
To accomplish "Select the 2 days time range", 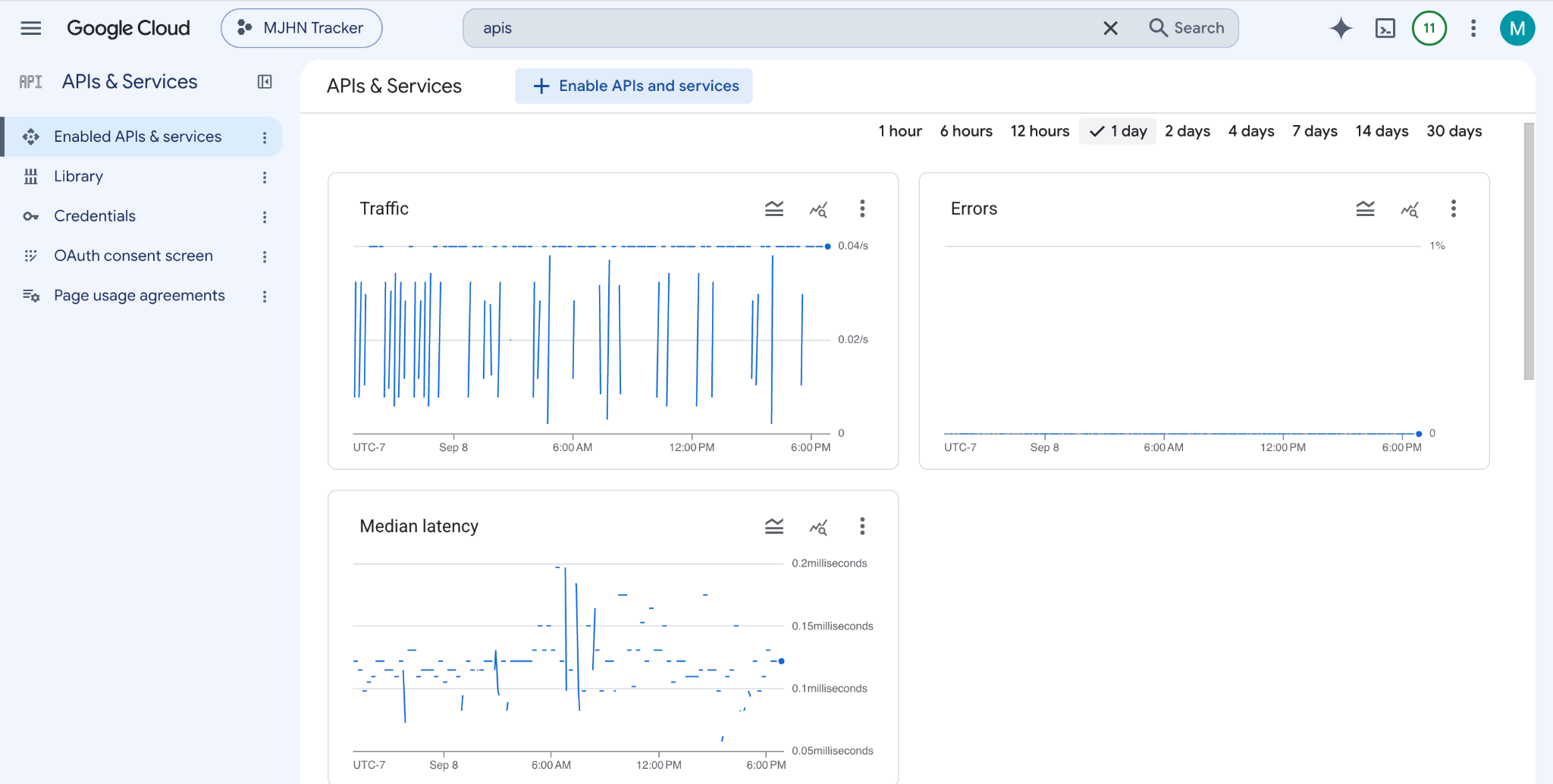I will click(1187, 131).
